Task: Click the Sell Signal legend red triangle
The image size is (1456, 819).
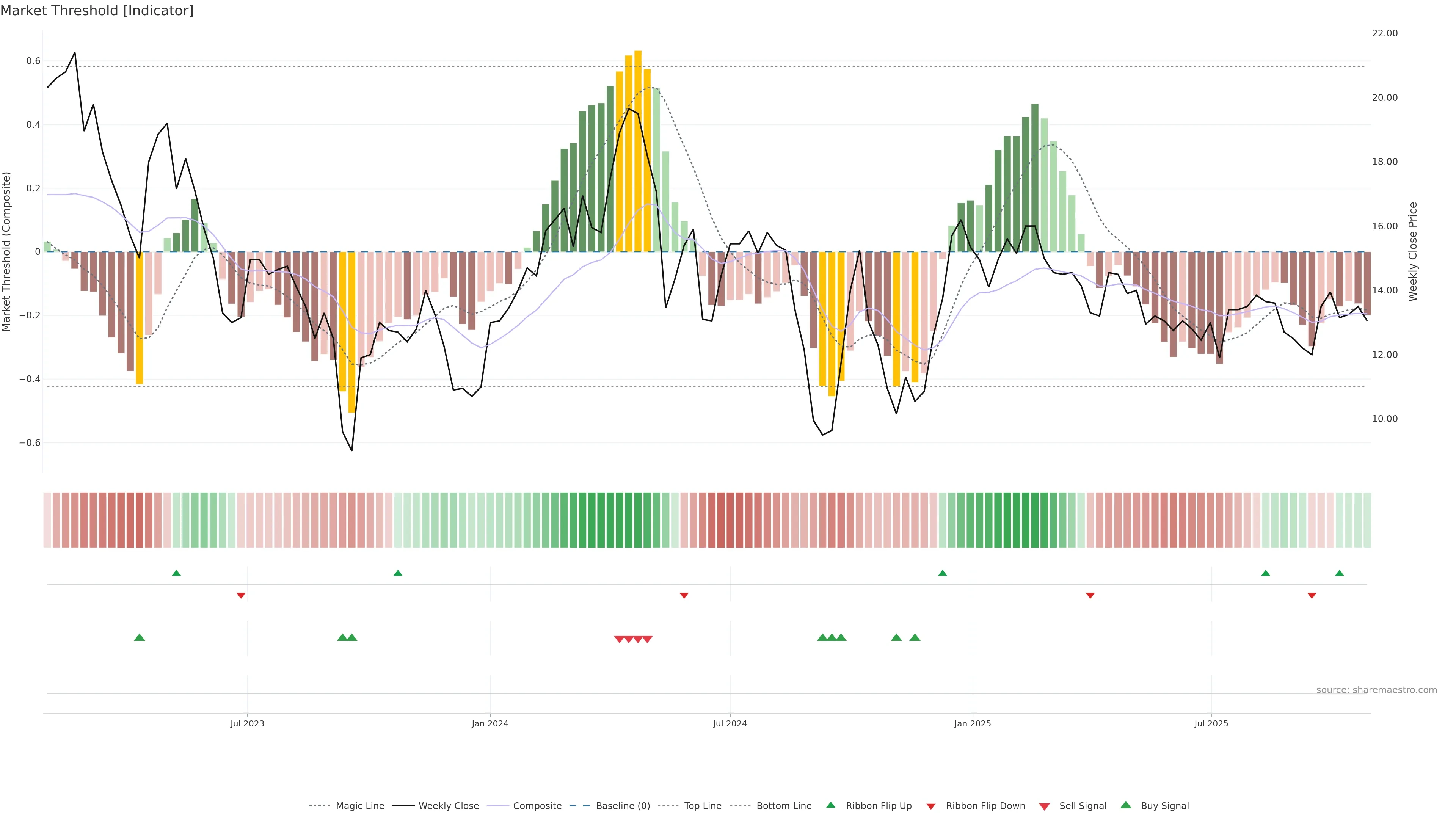Action: click(1045, 806)
